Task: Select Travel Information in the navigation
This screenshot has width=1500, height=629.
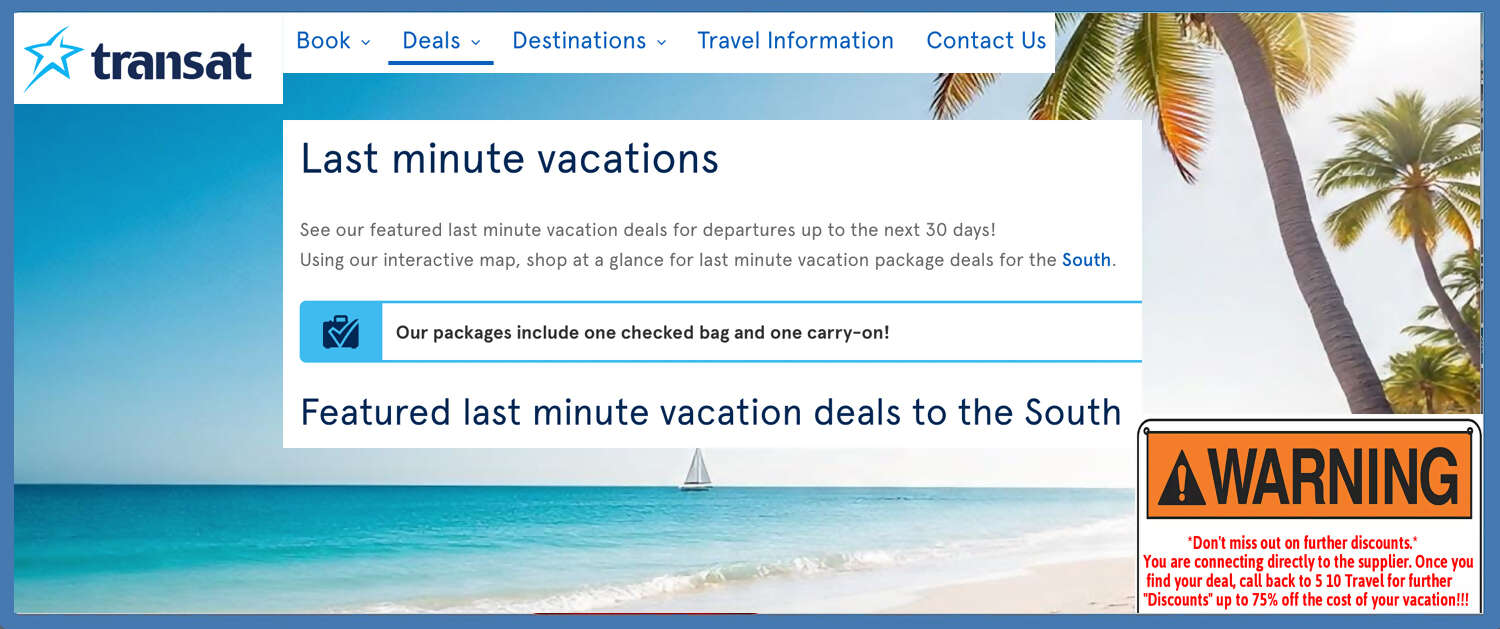Action: pos(795,40)
